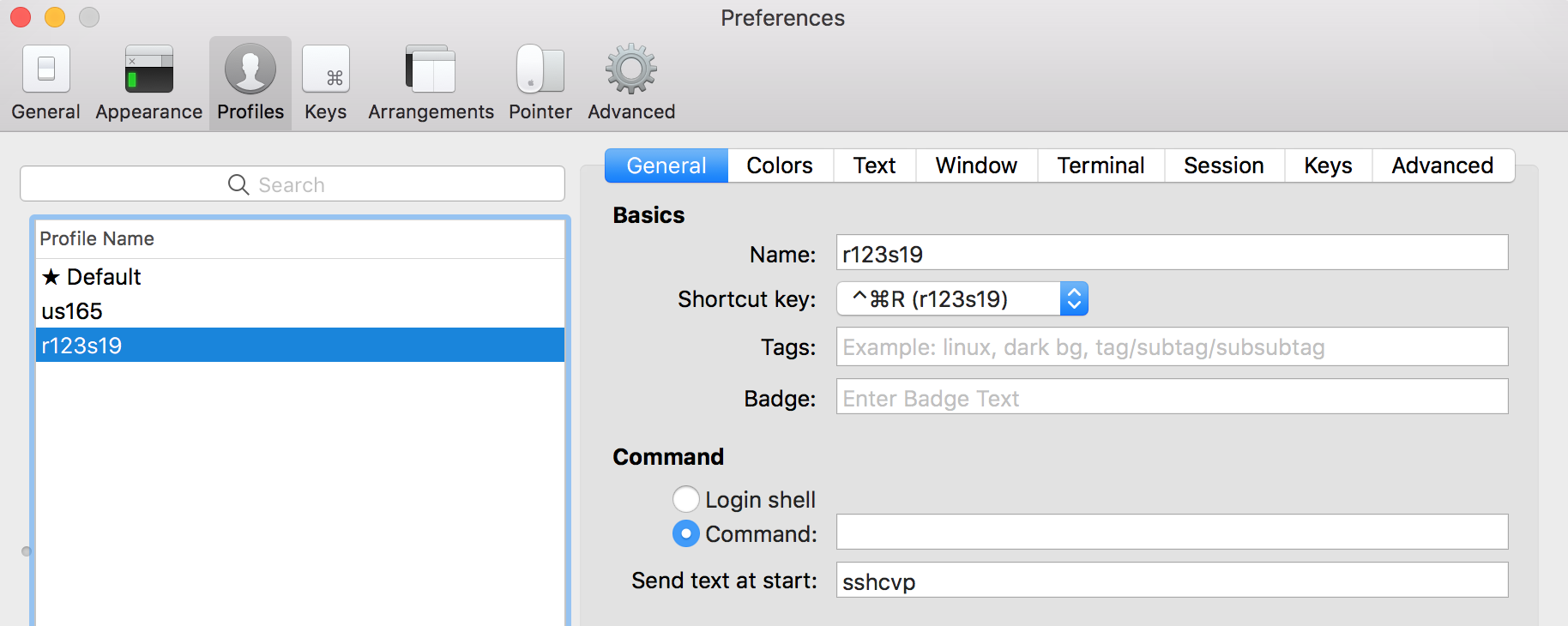Click the profile Name field
Image resolution: width=1568 pixels, height=626 pixels.
click(1173, 252)
